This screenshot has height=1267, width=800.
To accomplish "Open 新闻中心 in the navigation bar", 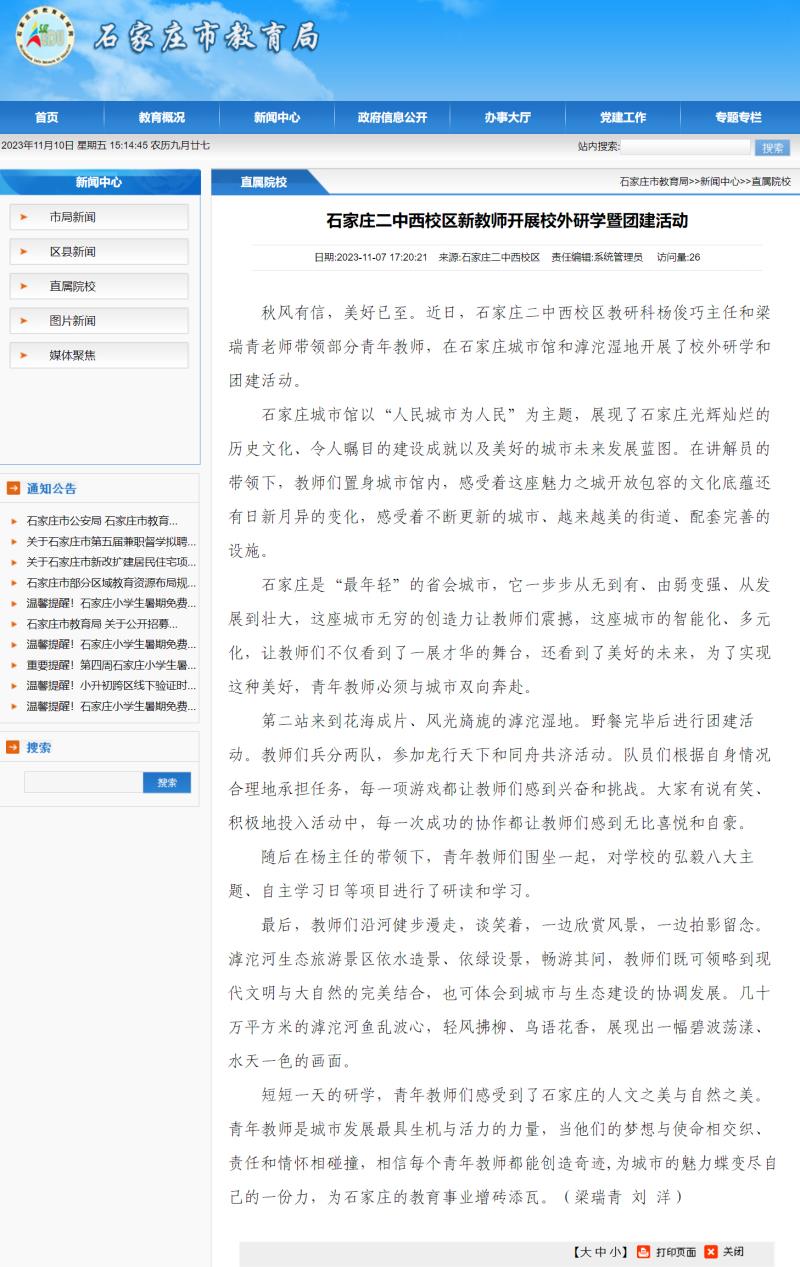I will point(276,117).
